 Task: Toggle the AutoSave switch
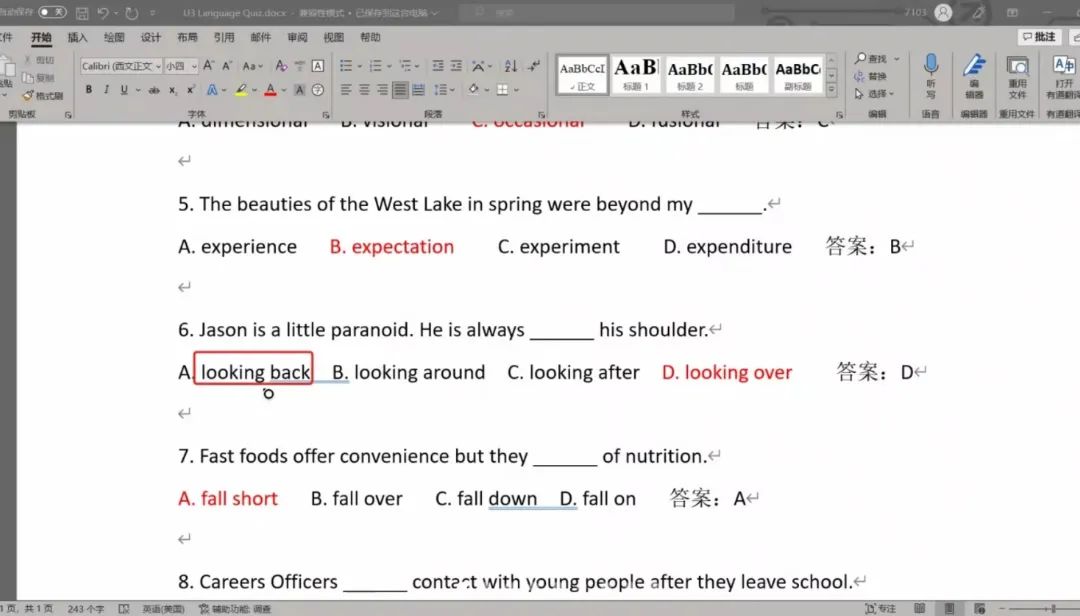pyautogui.click(x=52, y=13)
